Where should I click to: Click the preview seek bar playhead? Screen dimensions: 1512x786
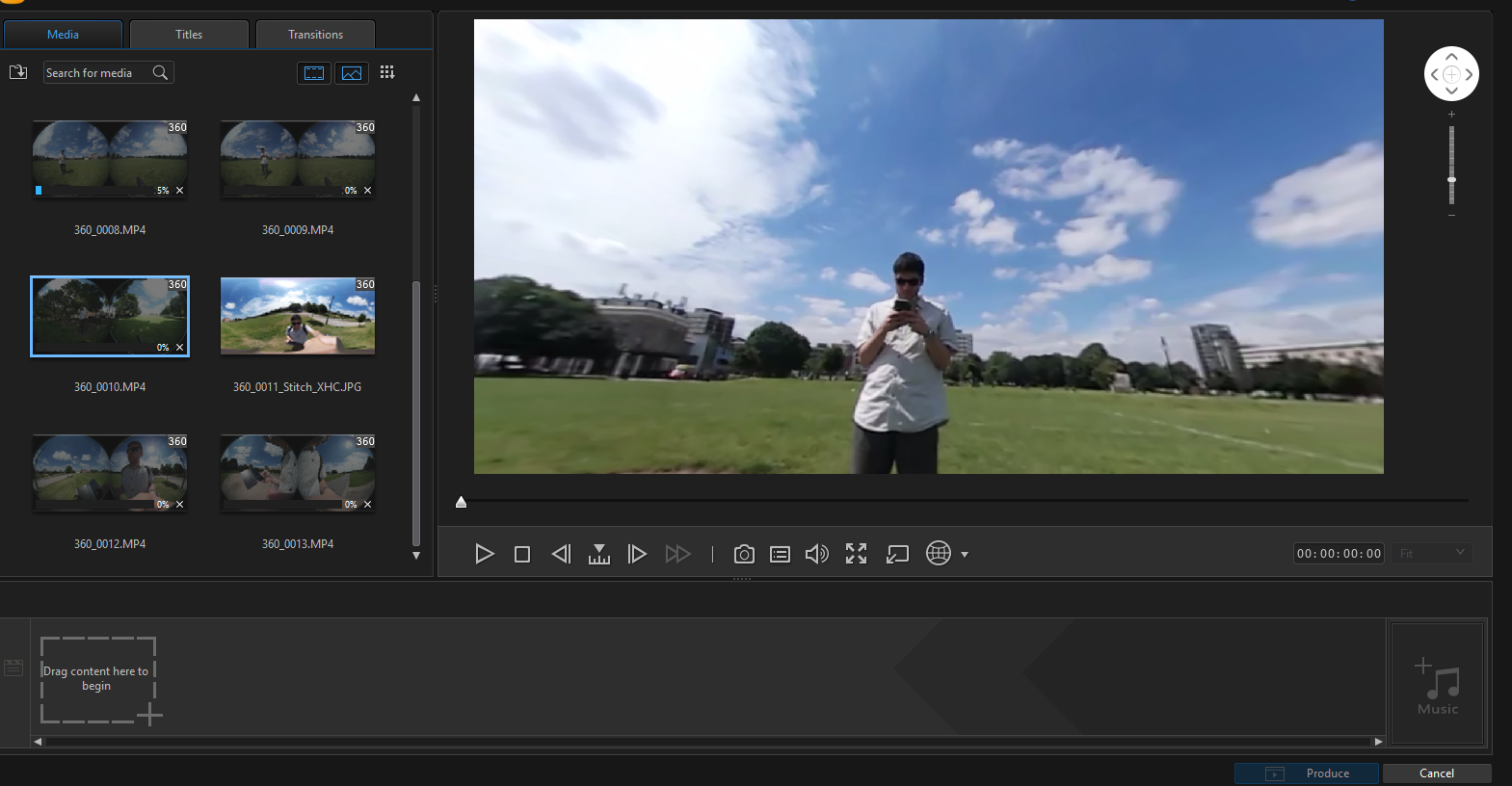click(461, 502)
